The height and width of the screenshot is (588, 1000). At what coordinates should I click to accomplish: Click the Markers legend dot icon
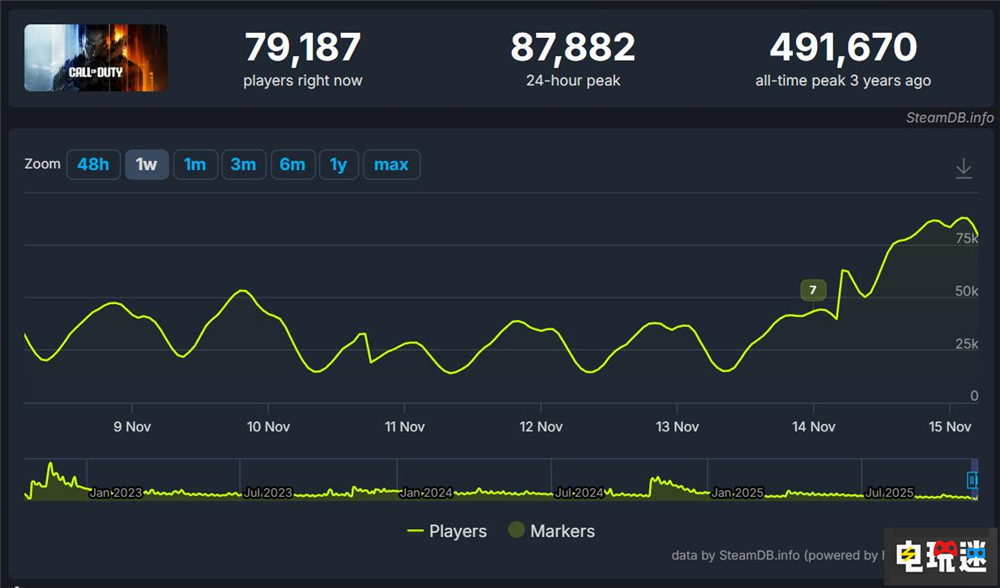[x=515, y=531]
